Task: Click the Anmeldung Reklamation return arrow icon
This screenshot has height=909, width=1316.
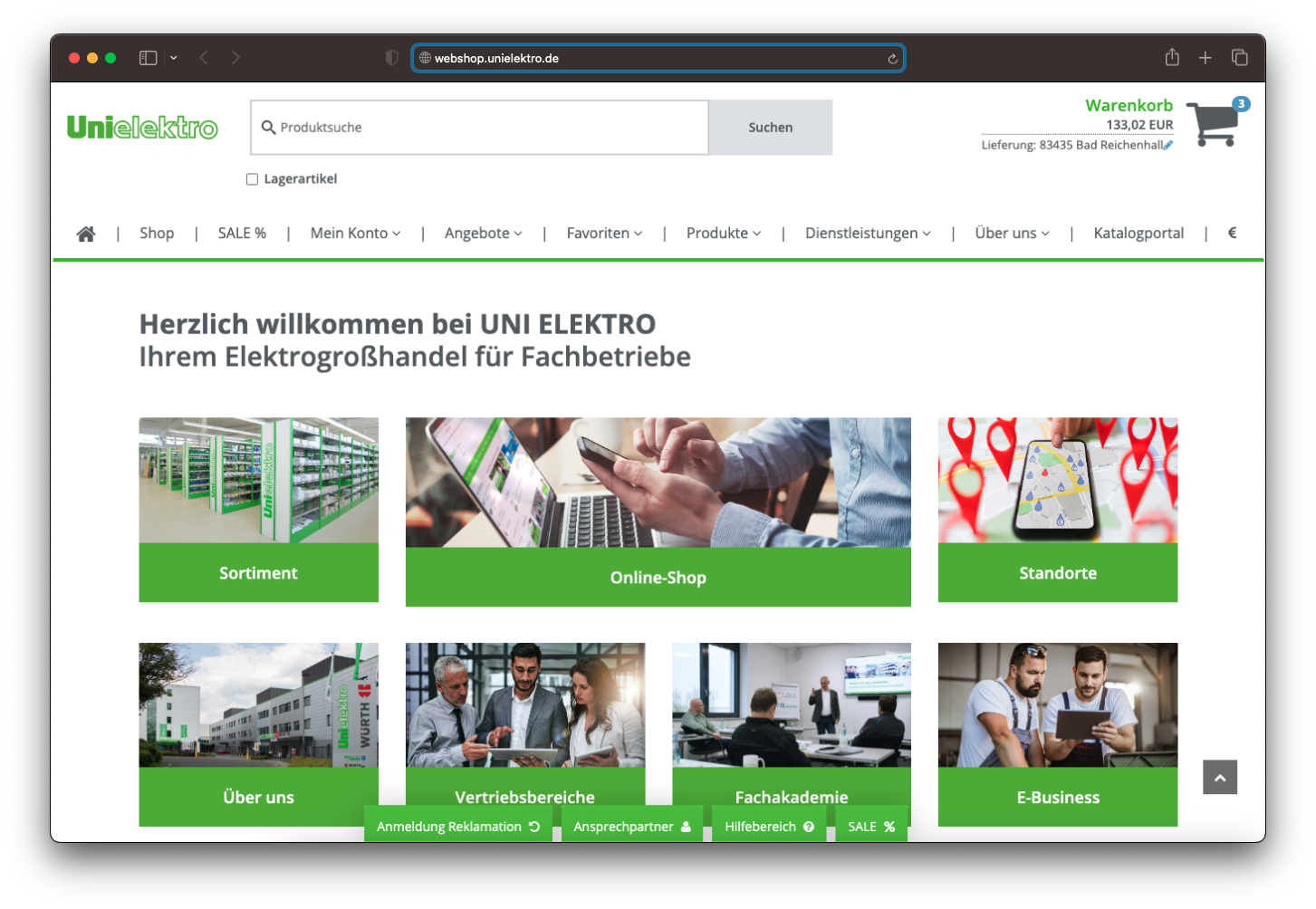Action: (x=533, y=826)
